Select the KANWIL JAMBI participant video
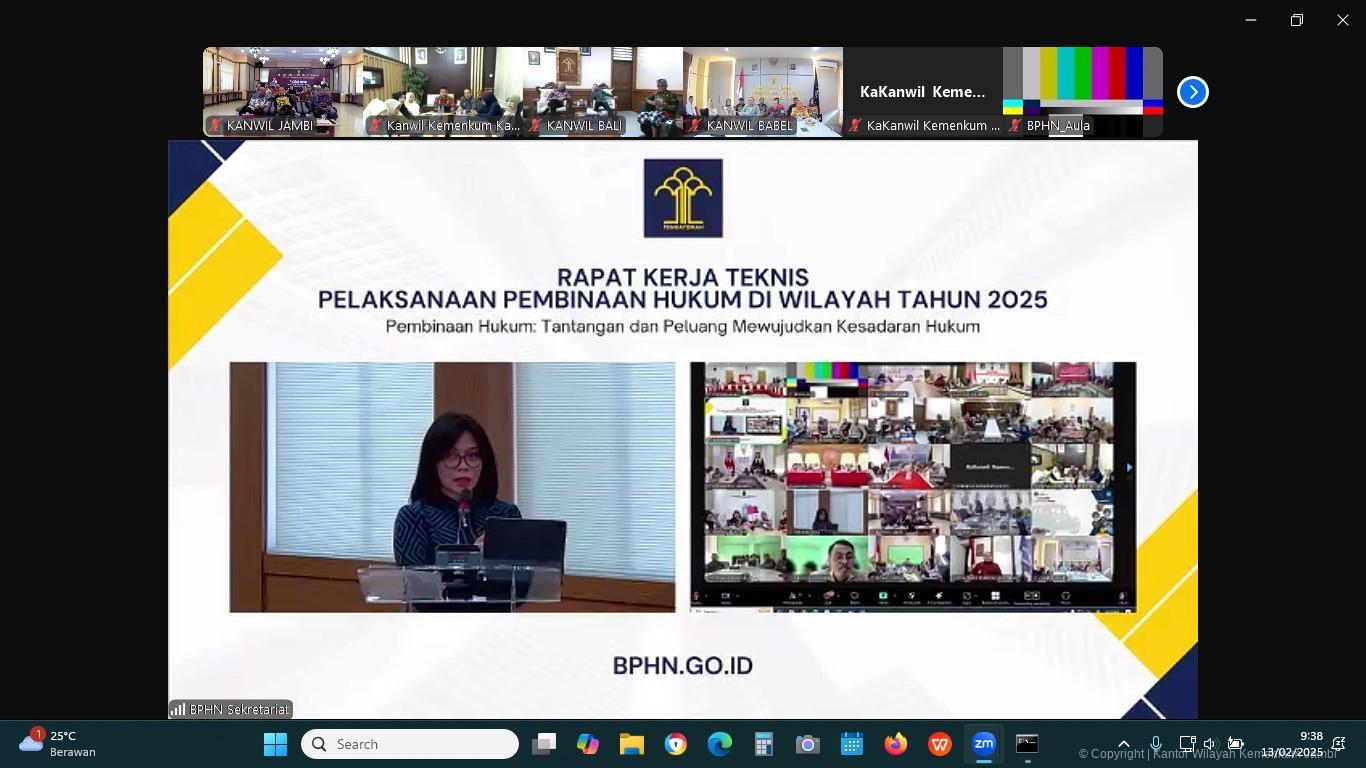The height and width of the screenshot is (768, 1366). pos(283,90)
